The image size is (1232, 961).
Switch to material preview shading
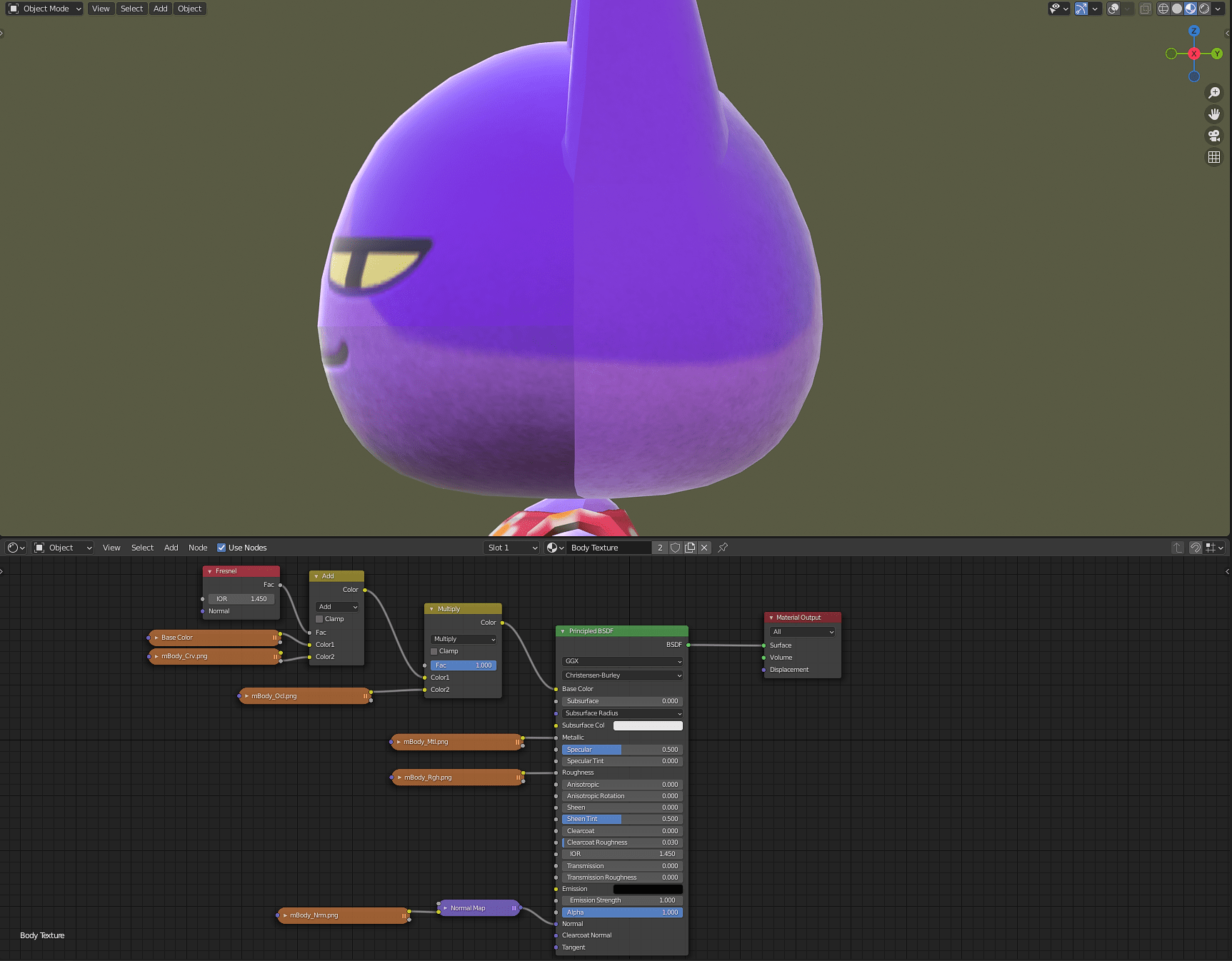pos(1191,9)
